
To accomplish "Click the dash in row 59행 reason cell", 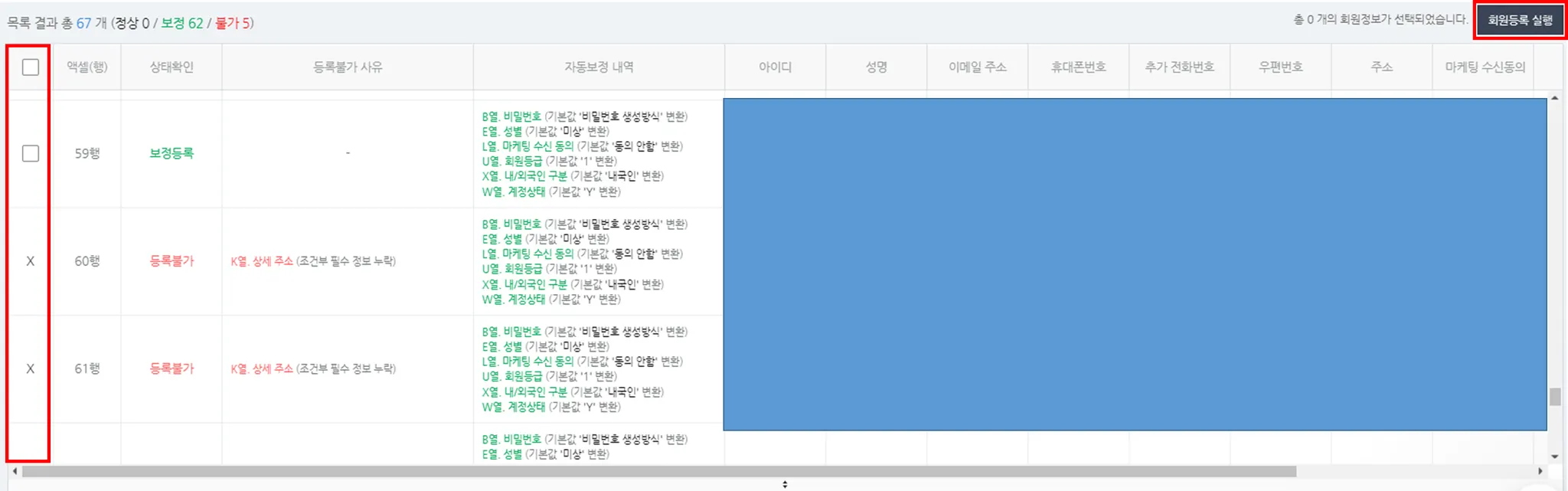I will (x=348, y=153).
